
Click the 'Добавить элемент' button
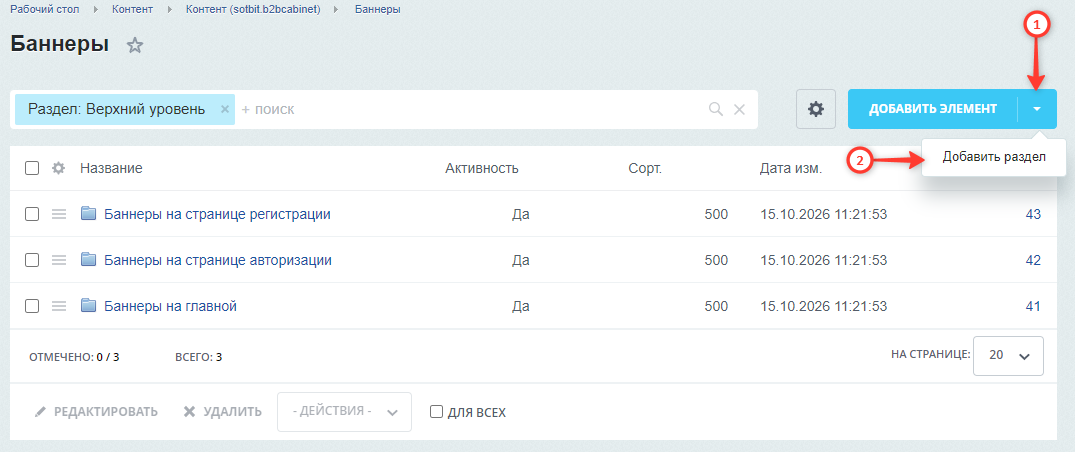tap(932, 109)
